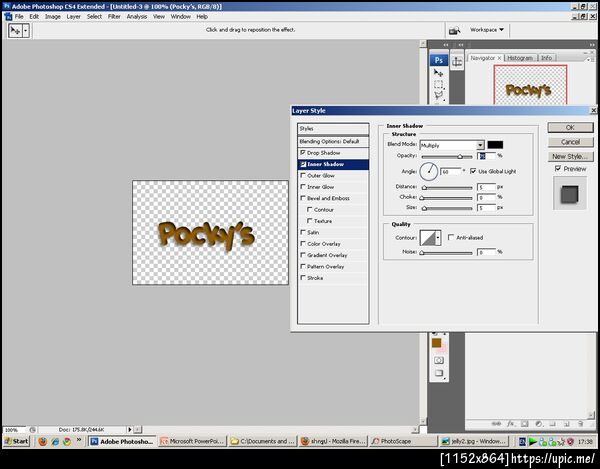Viewport: 600px width, 469px height.
Task: Open the tool preset picker arrow
Action: [26, 31]
